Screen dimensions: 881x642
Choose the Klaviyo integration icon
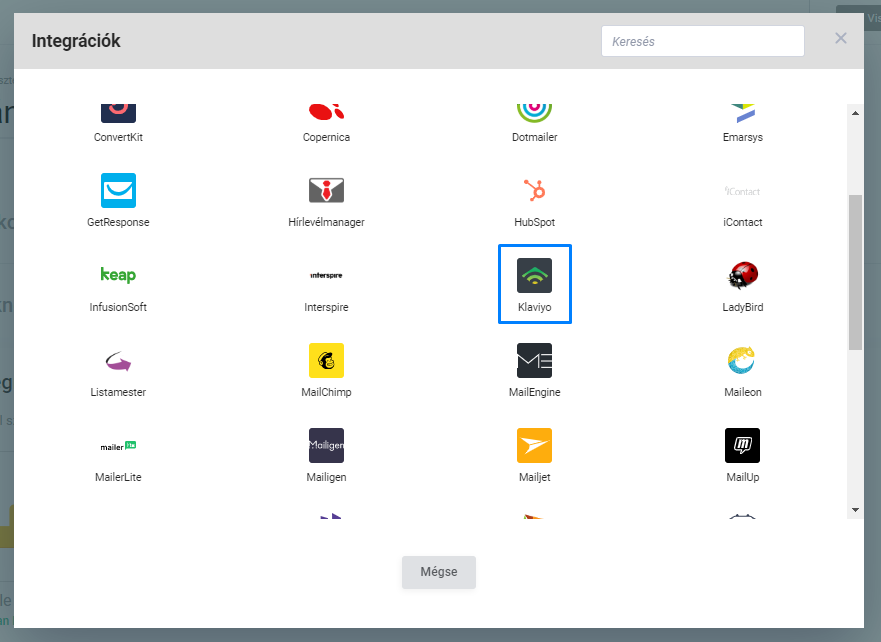[x=534, y=275]
